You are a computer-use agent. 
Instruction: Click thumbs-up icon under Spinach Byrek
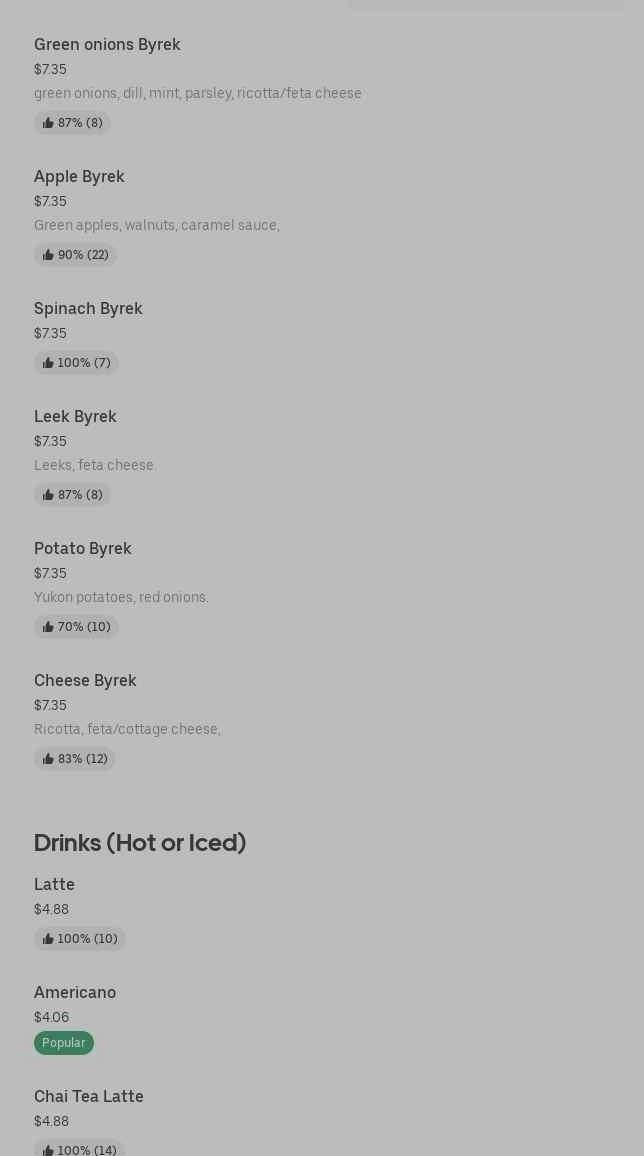click(x=48, y=363)
